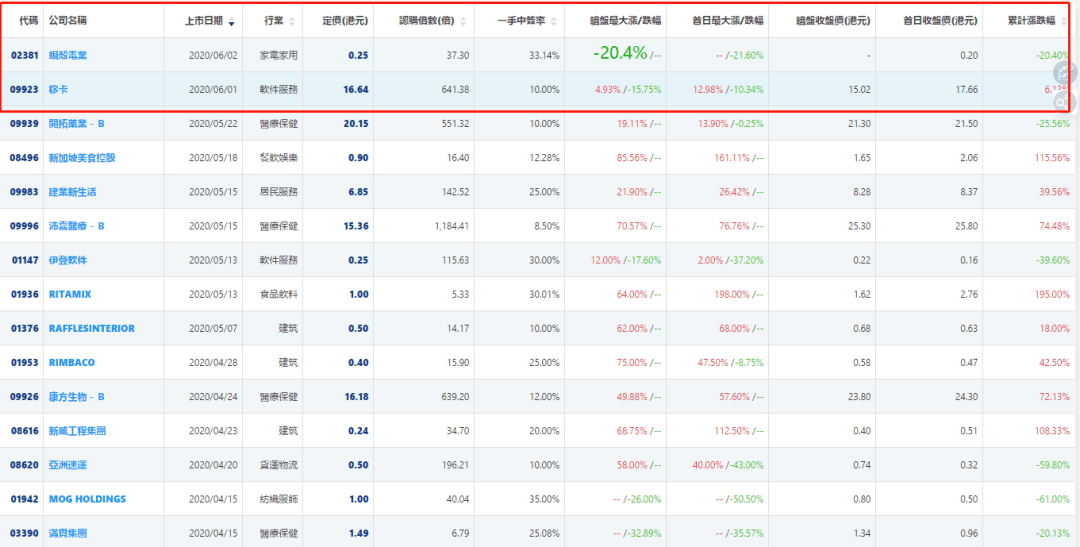Open 新威工程集團 company link
Image resolution: width=1080 pixels, height=547 pixels.
(x=77, y=431)
